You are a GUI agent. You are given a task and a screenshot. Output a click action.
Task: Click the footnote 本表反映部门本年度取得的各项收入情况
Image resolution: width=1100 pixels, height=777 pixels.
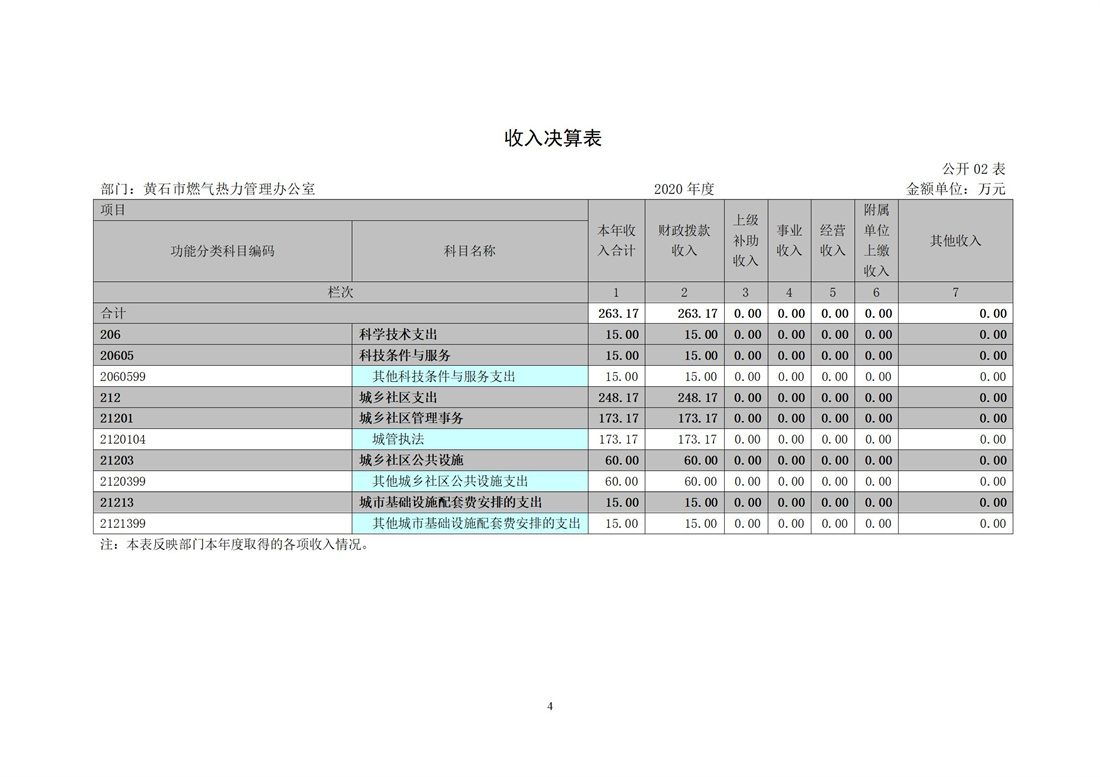tap(248, 545)
